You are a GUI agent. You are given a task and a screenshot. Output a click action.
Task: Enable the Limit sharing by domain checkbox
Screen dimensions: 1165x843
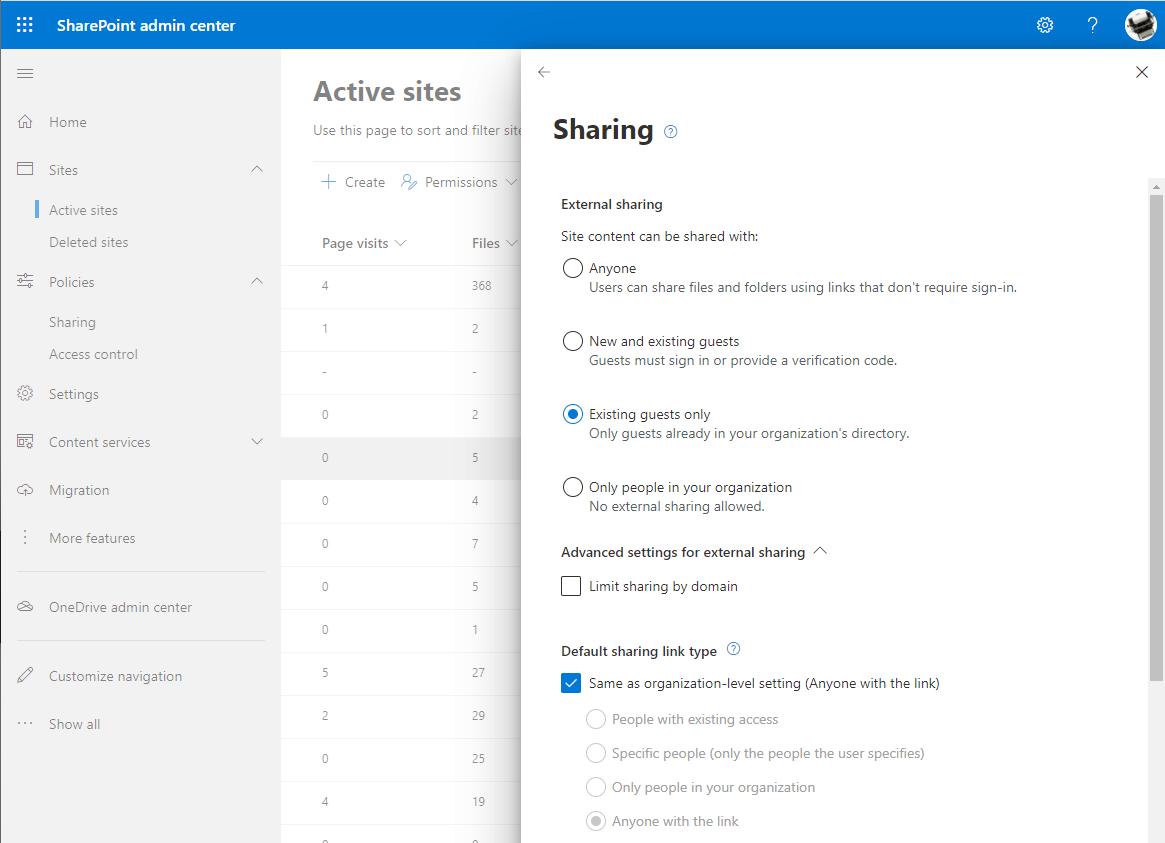coord(571,586)
